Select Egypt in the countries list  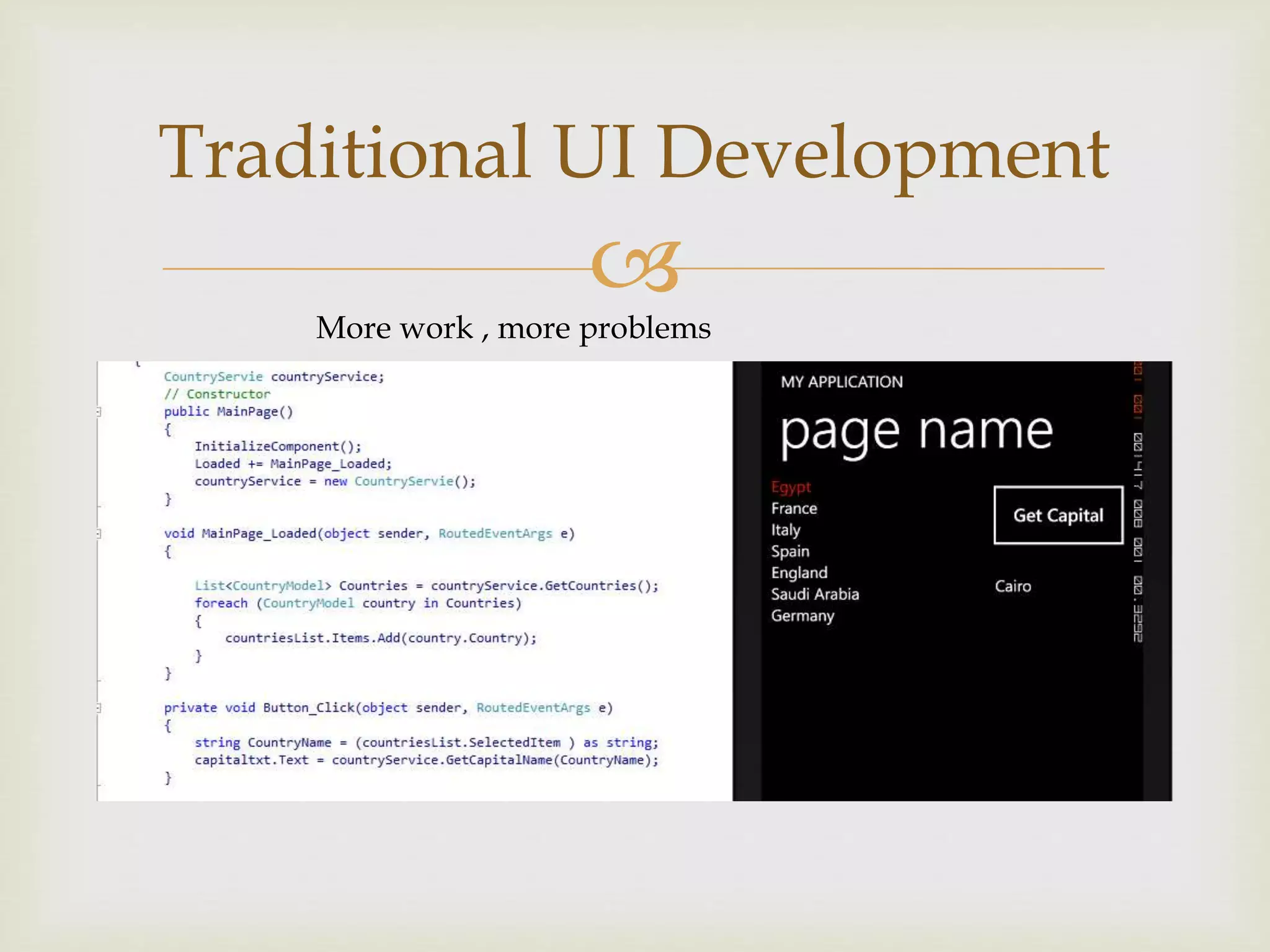coord(791,487)
